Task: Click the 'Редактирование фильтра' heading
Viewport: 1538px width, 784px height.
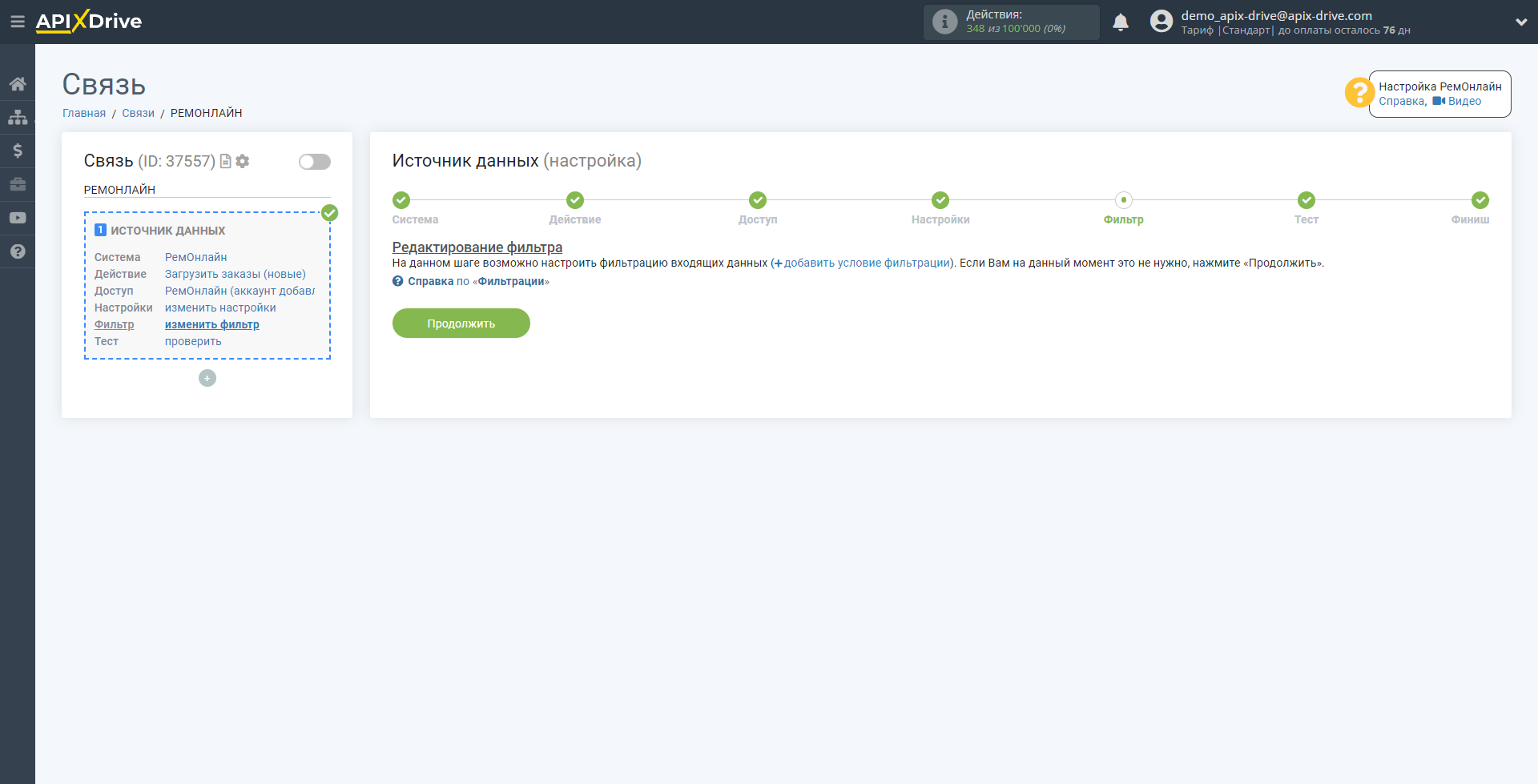Action: coord(477,247)
